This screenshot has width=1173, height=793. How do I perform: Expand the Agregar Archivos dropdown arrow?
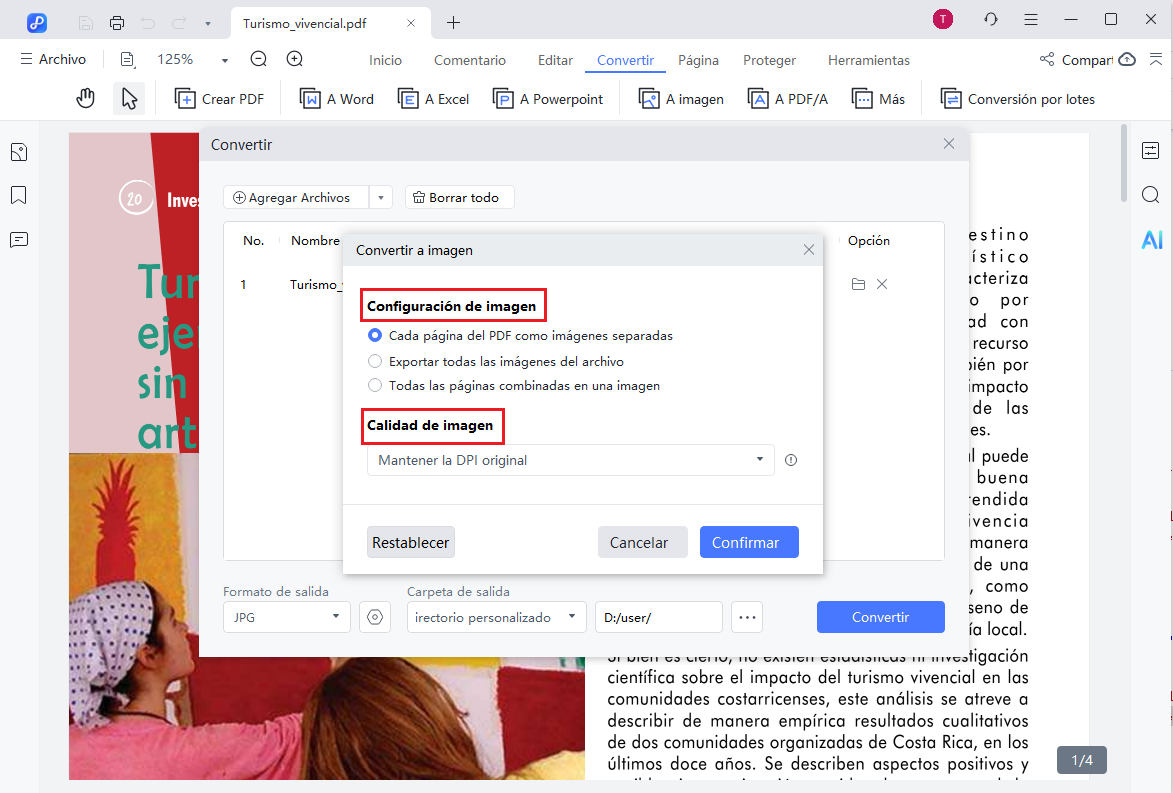(381, 197)
